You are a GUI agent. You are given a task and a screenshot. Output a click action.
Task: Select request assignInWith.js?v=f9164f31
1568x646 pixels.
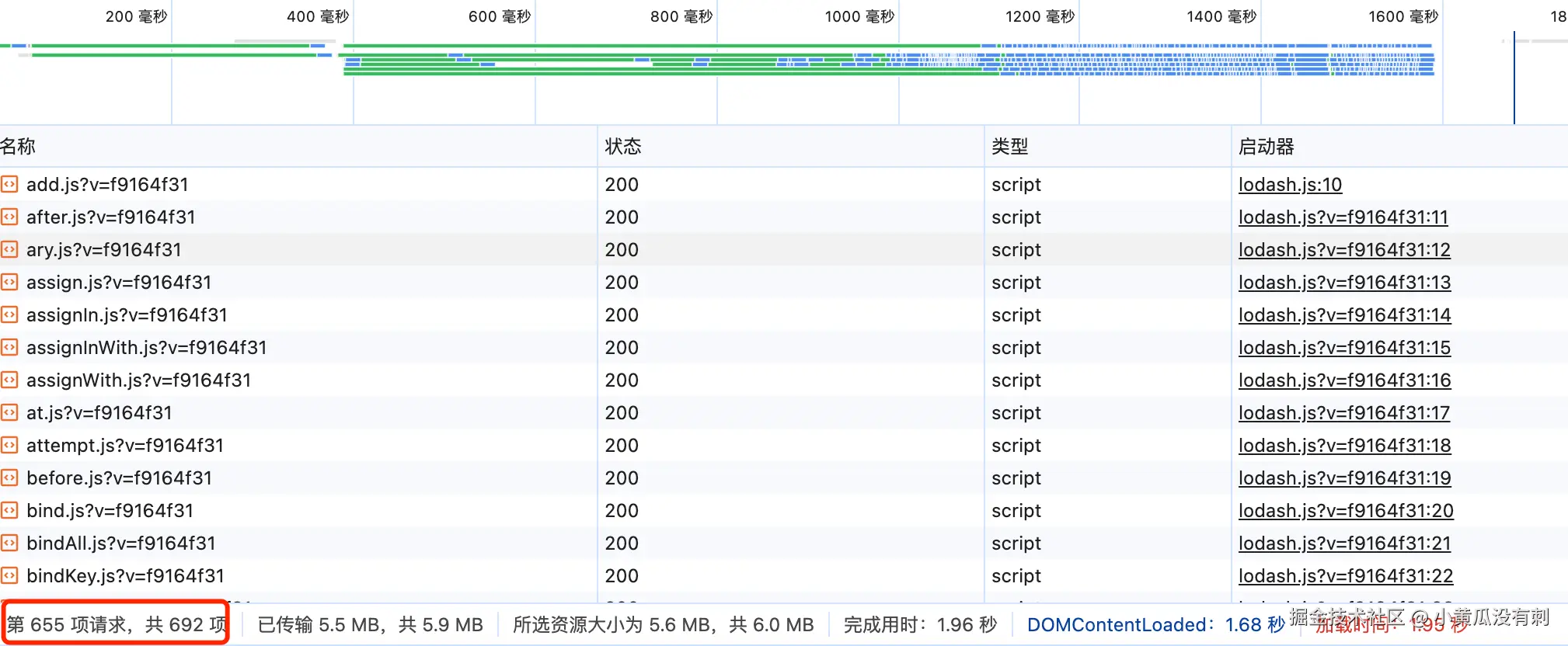(x=146, y=348)
